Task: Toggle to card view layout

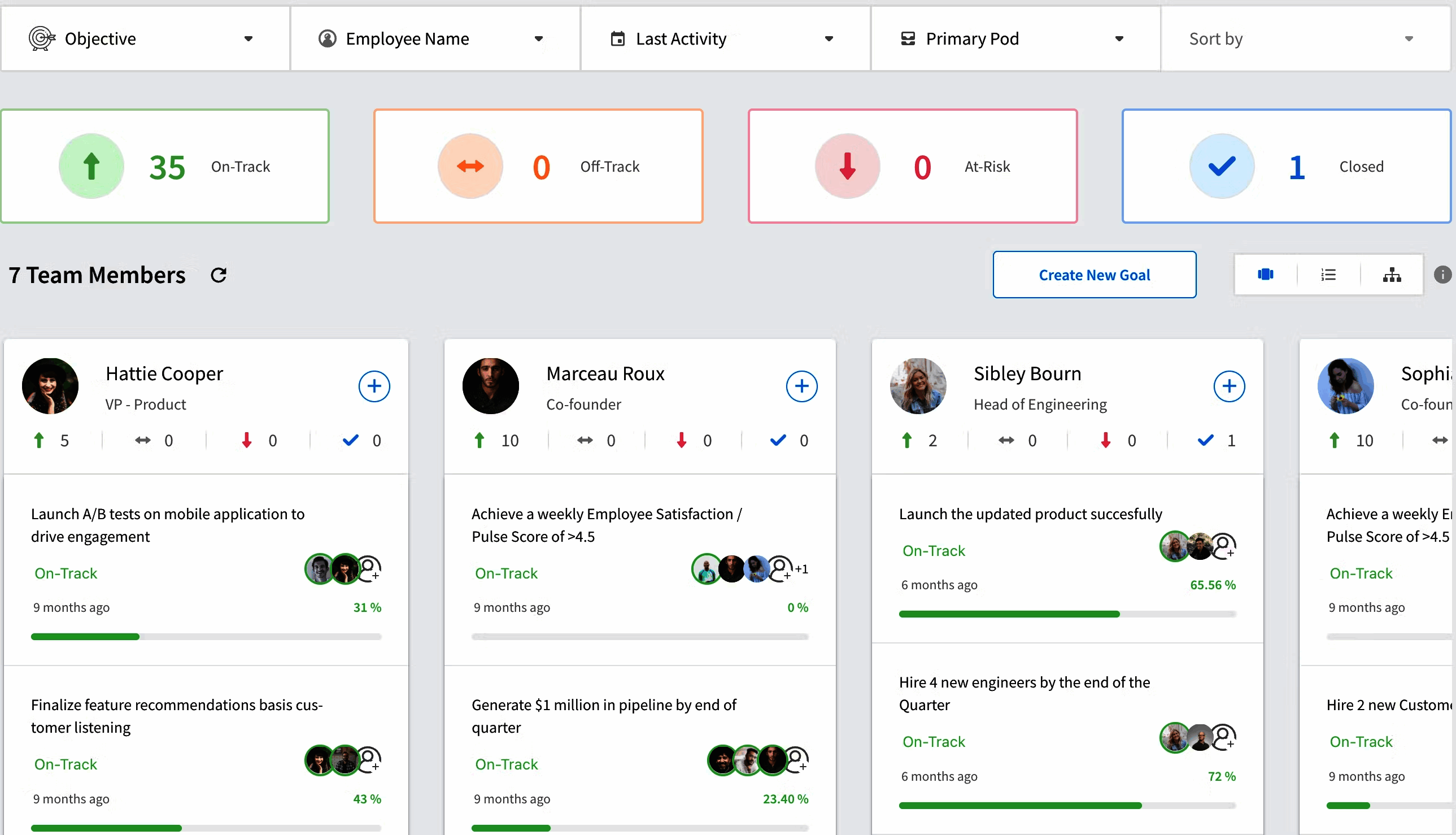Action: (x=1266, y=274)
